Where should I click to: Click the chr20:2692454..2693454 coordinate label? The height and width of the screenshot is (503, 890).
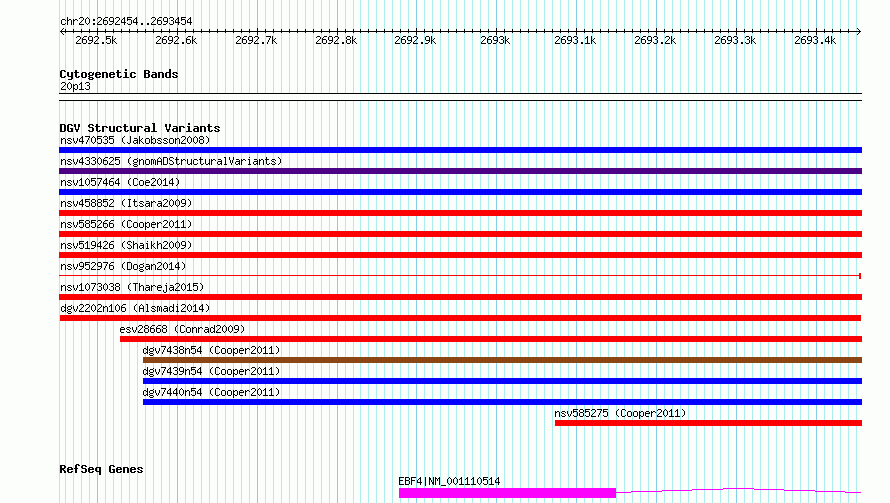click(126, 21)
